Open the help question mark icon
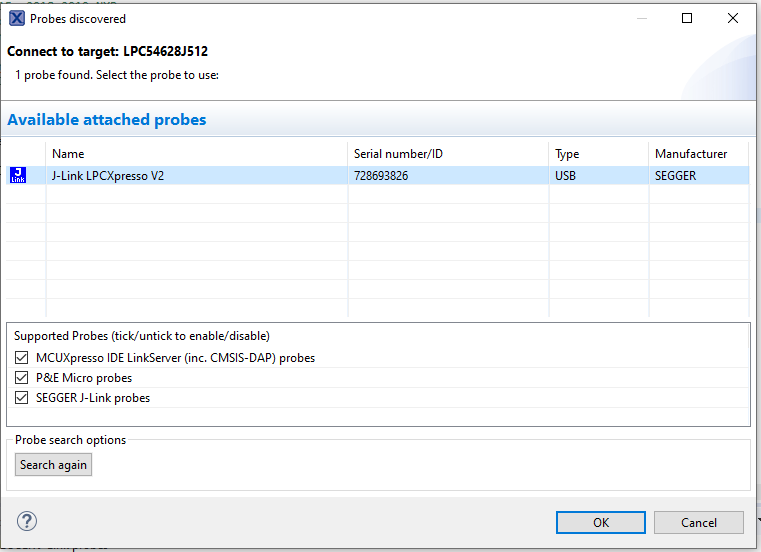This screenshot has height=552, width=761. tap(27, 521)
